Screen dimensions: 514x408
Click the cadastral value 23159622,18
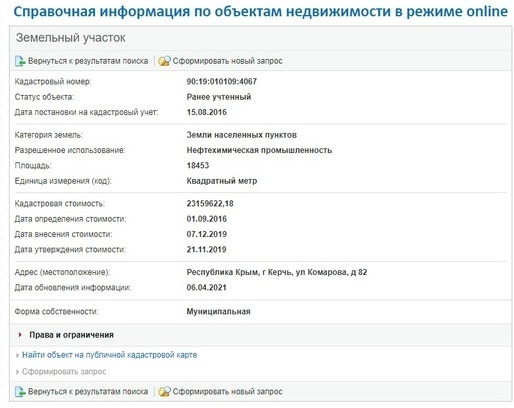click(210, 204)
